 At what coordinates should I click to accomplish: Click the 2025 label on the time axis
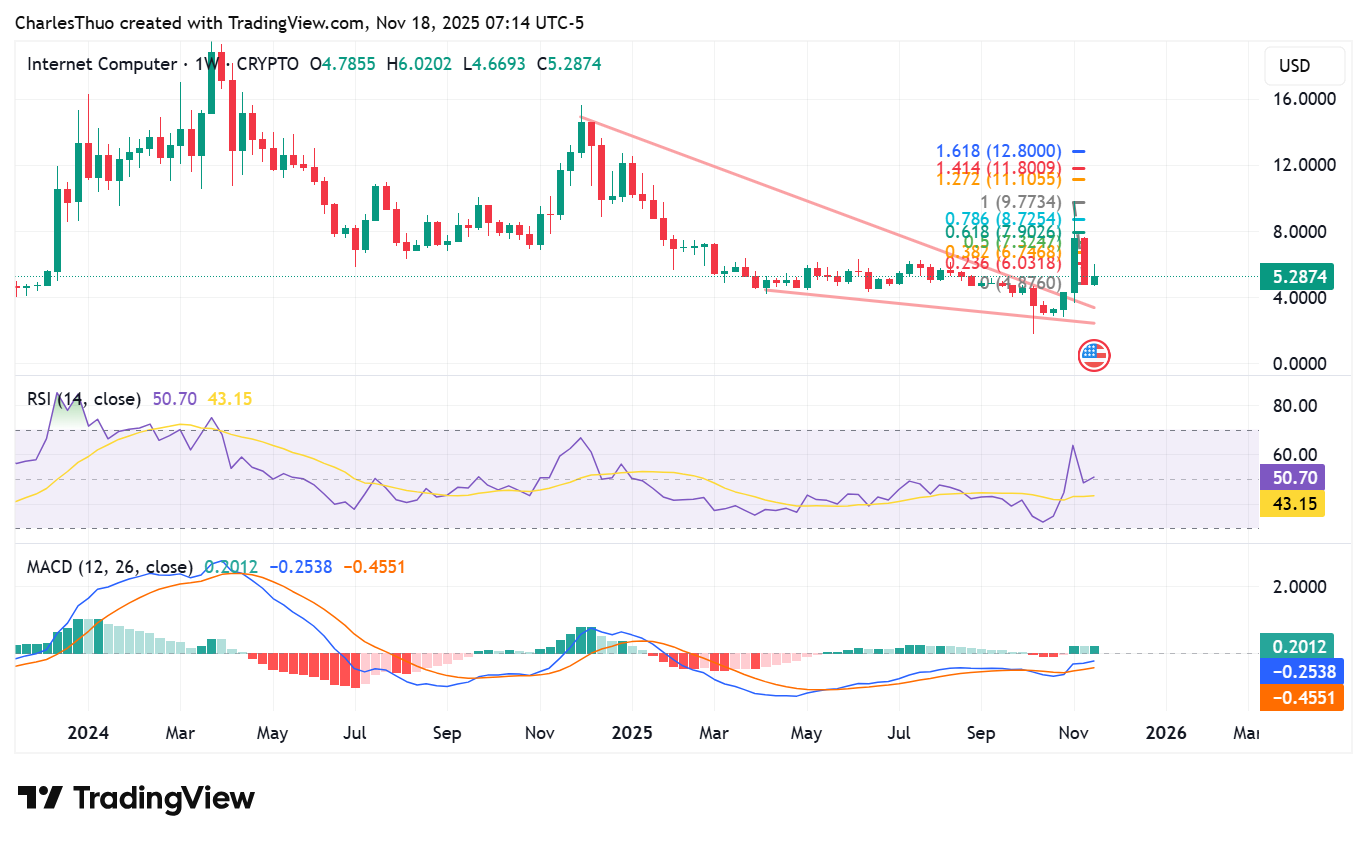(x=631, y=733)
